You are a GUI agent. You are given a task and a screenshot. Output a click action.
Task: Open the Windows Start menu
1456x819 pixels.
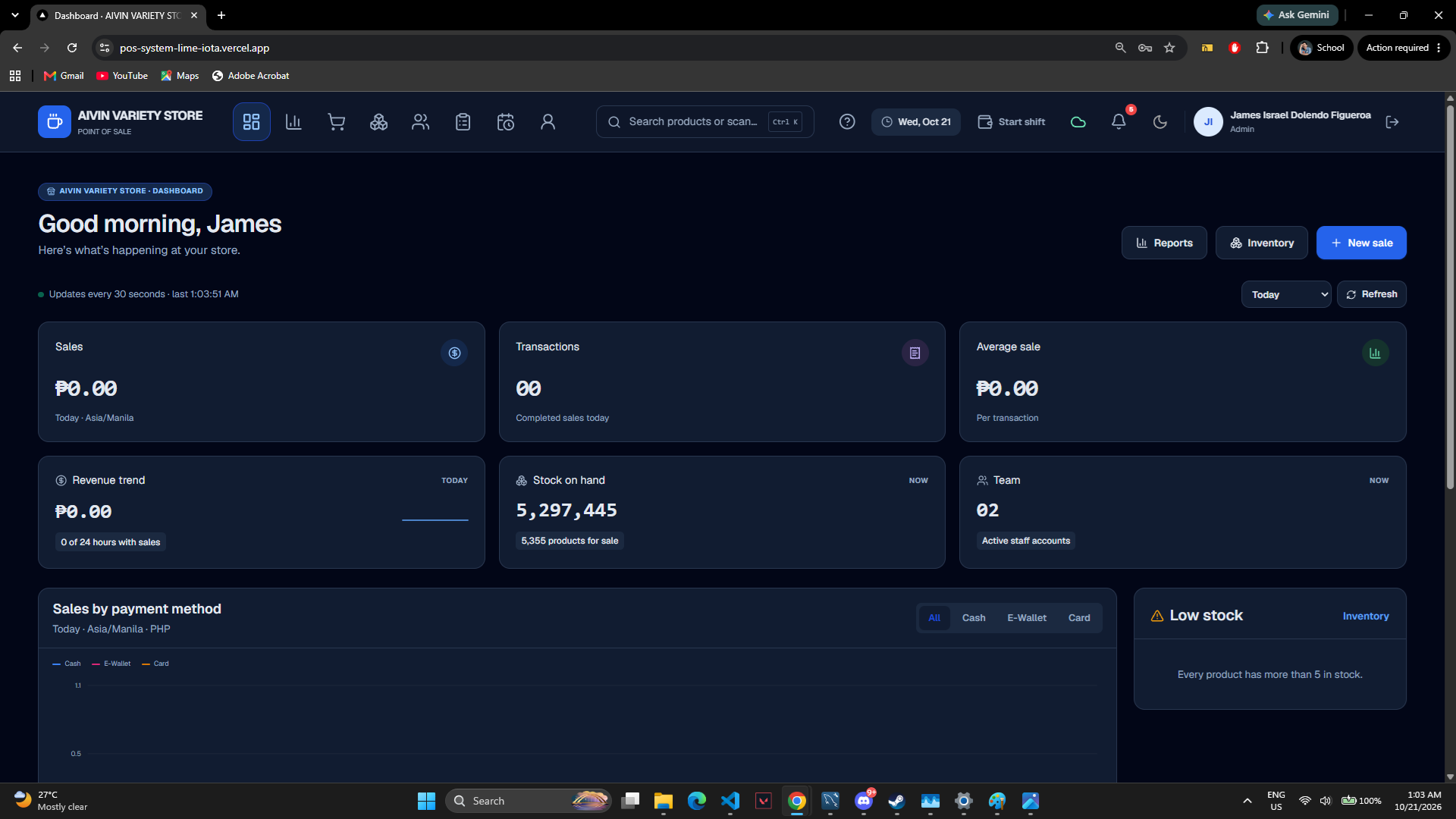click(426, 801)
